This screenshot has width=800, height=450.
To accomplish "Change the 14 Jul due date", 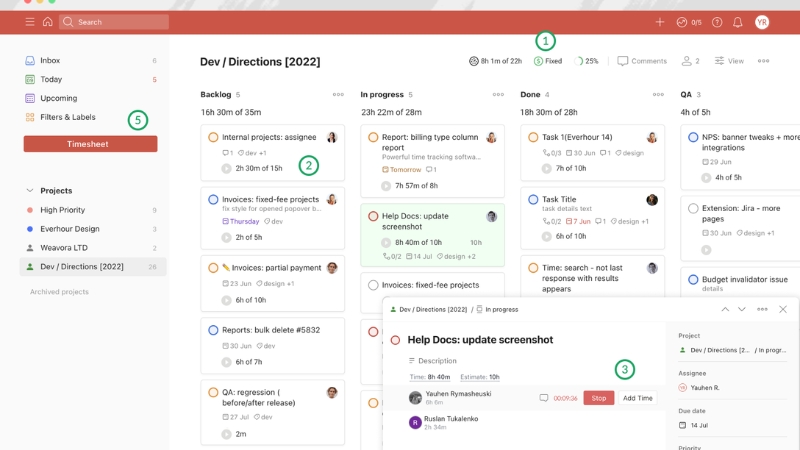I will (x=693, y=425).
